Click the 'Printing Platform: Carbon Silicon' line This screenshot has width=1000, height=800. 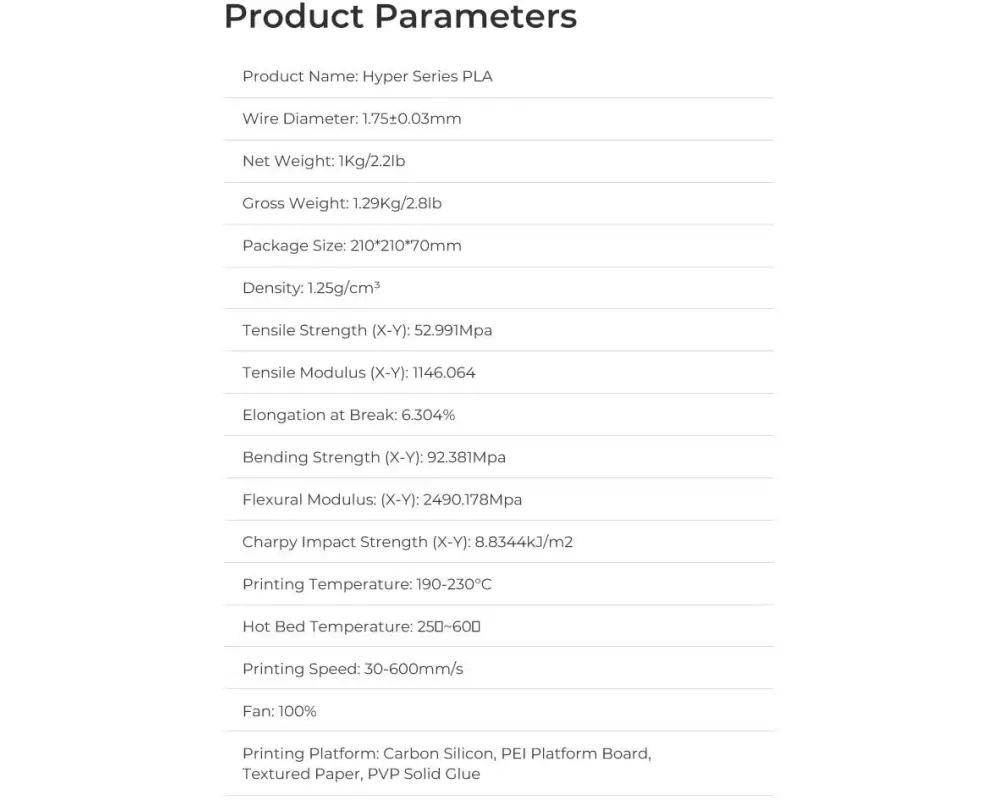pyautogui.click(x=446, y=754)
